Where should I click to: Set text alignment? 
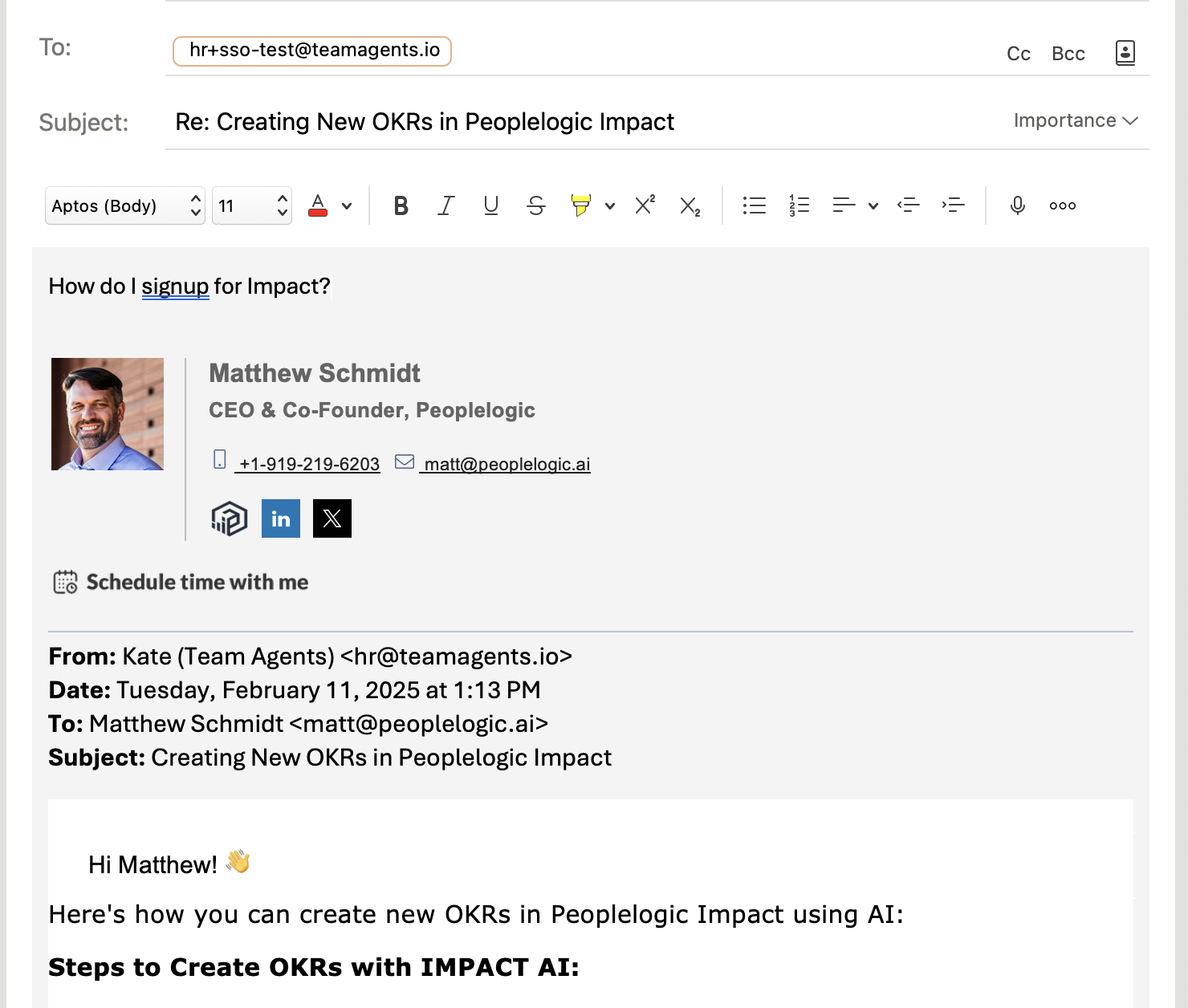tap(844, 206)
